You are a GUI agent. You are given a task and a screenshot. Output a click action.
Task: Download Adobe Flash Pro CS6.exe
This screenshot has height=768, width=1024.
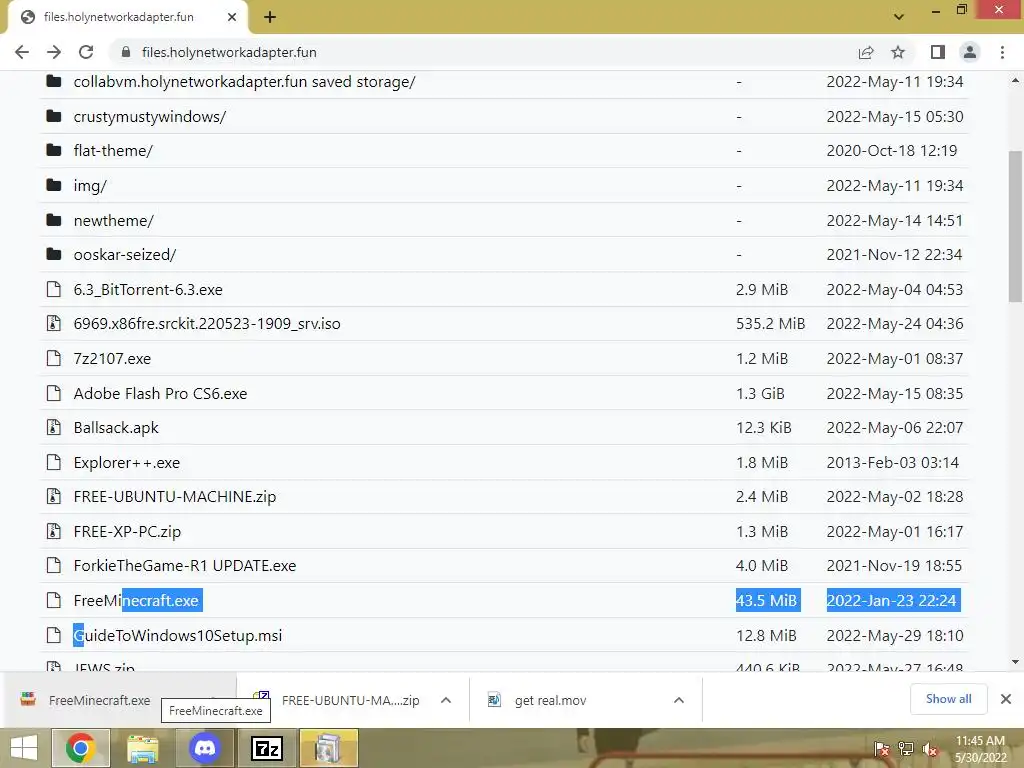pos(161,393)
